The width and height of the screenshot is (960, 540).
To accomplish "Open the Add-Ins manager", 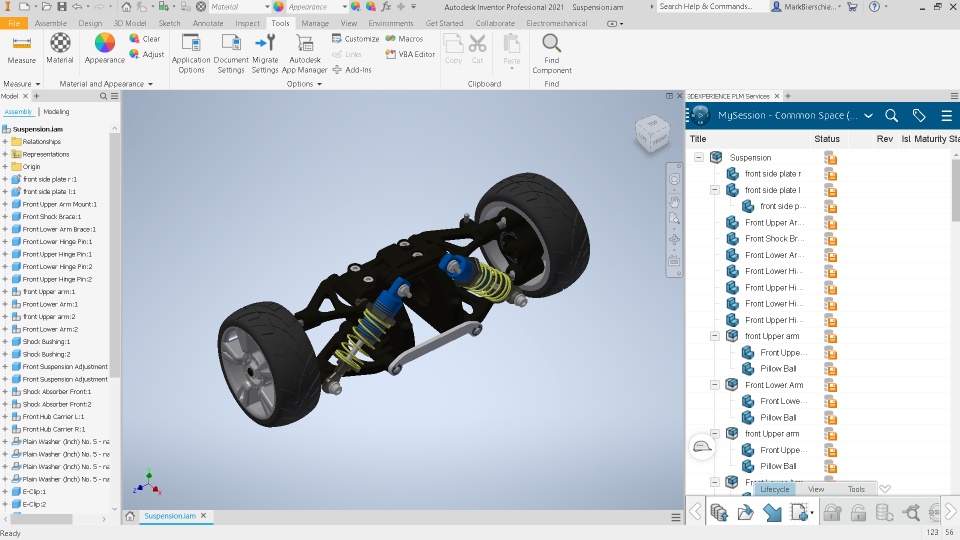I will [x=351, y=70].
